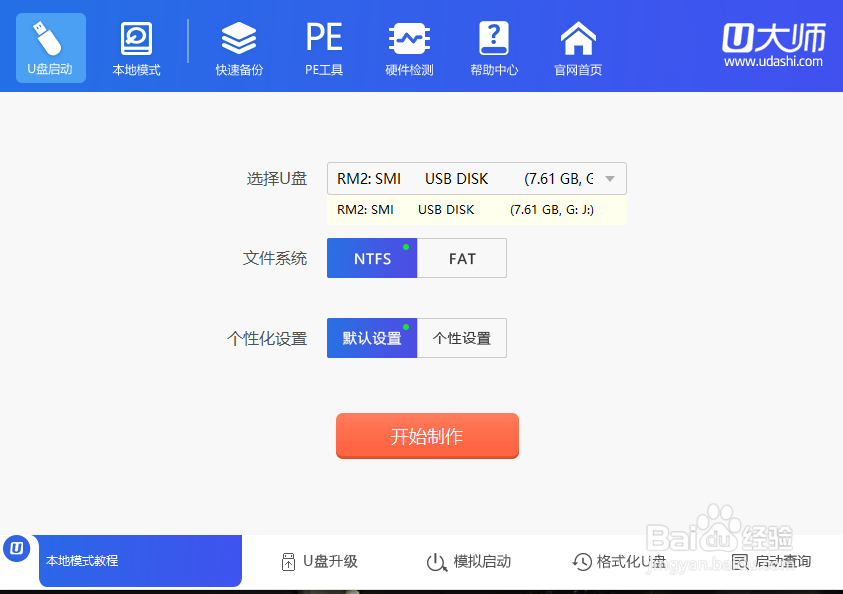Image resolution: width=843 pixels, height=594 pixels.
Task: Click the PE工具 icon
Action: pos(322,47)
